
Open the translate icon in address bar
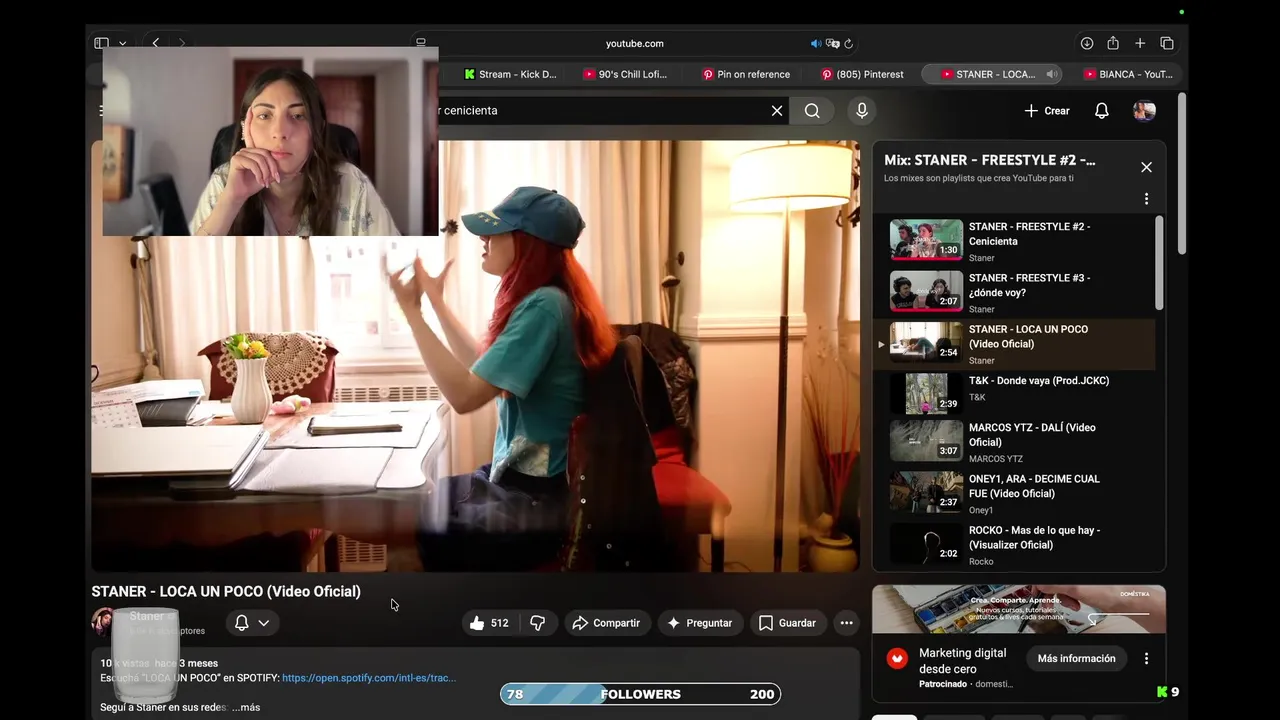click(x=833, y=43)
